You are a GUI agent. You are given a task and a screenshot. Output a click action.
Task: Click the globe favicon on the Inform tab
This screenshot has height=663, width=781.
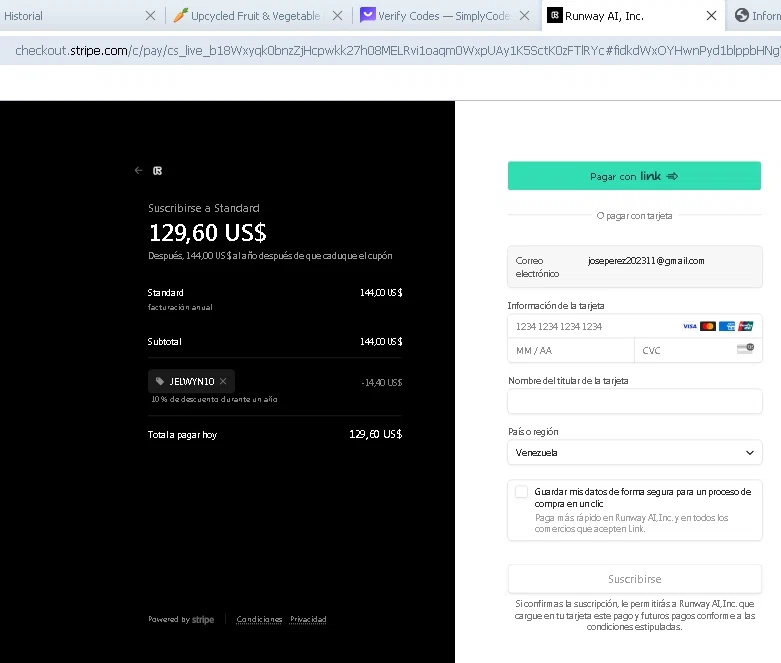click(742, 15)
